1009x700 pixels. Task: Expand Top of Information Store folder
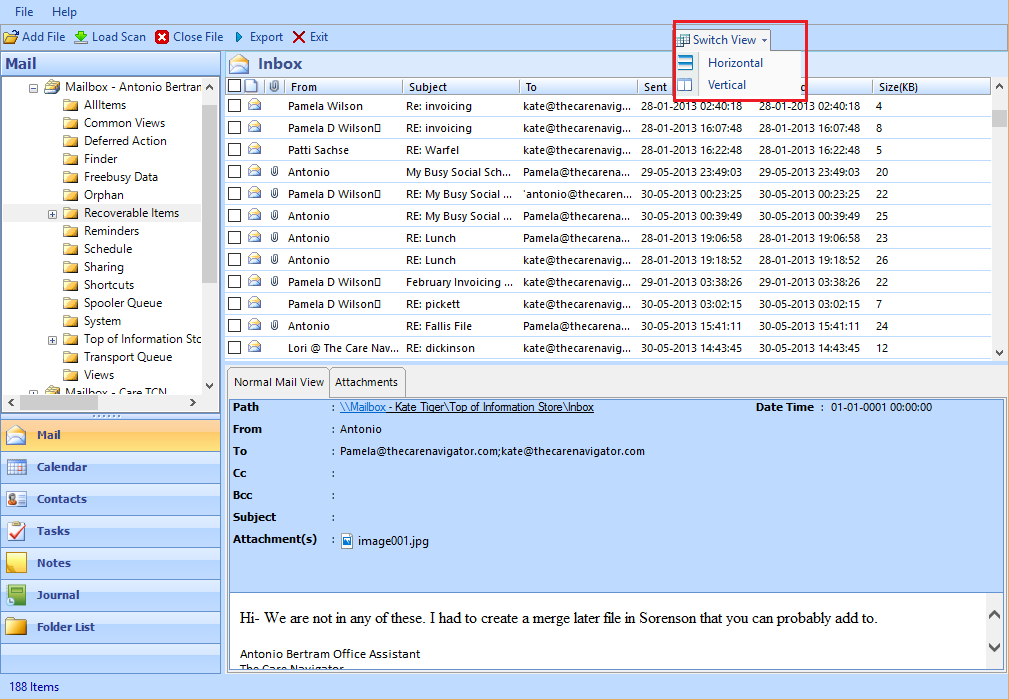(x=53, y=340)
